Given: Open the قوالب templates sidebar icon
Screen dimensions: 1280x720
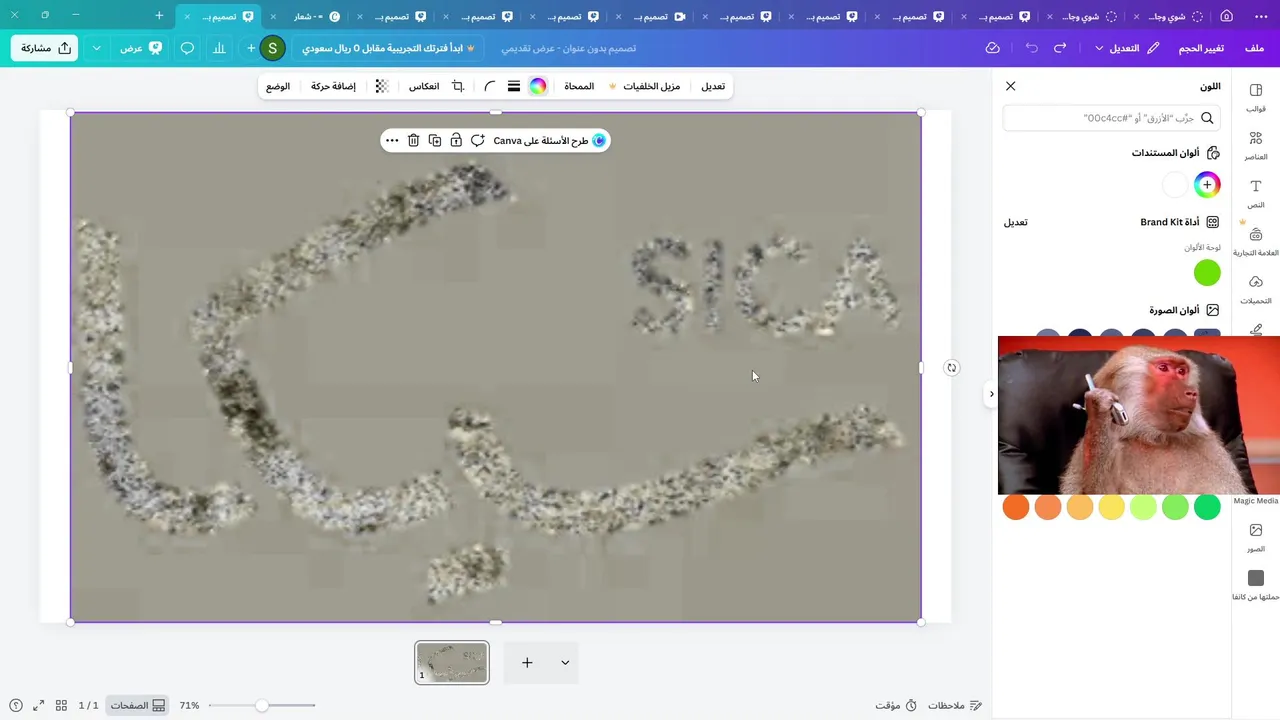Looking at the screenshot, I should click(1256, 98).
